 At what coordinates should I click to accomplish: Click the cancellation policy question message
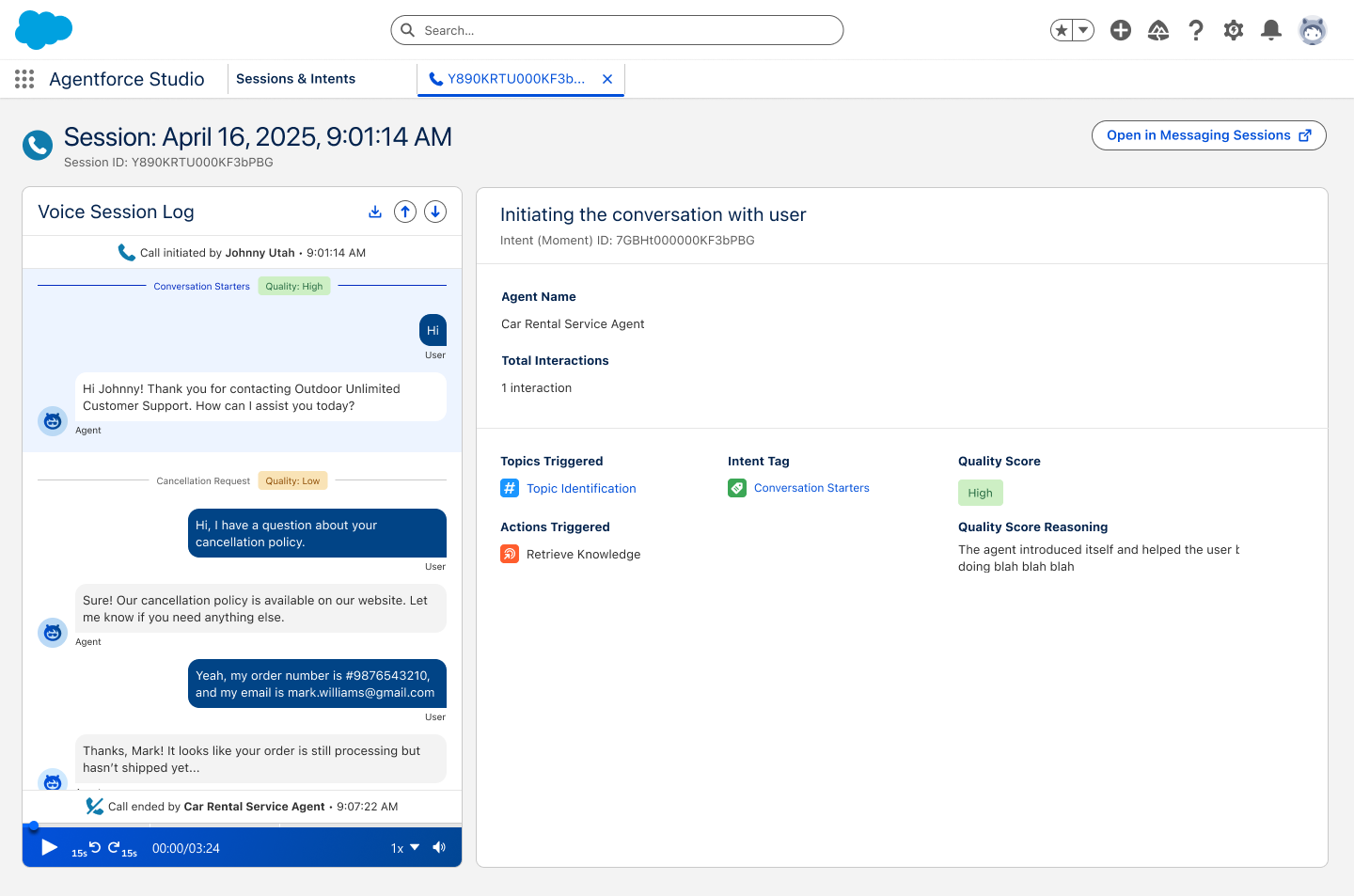(x=317, y=533)
